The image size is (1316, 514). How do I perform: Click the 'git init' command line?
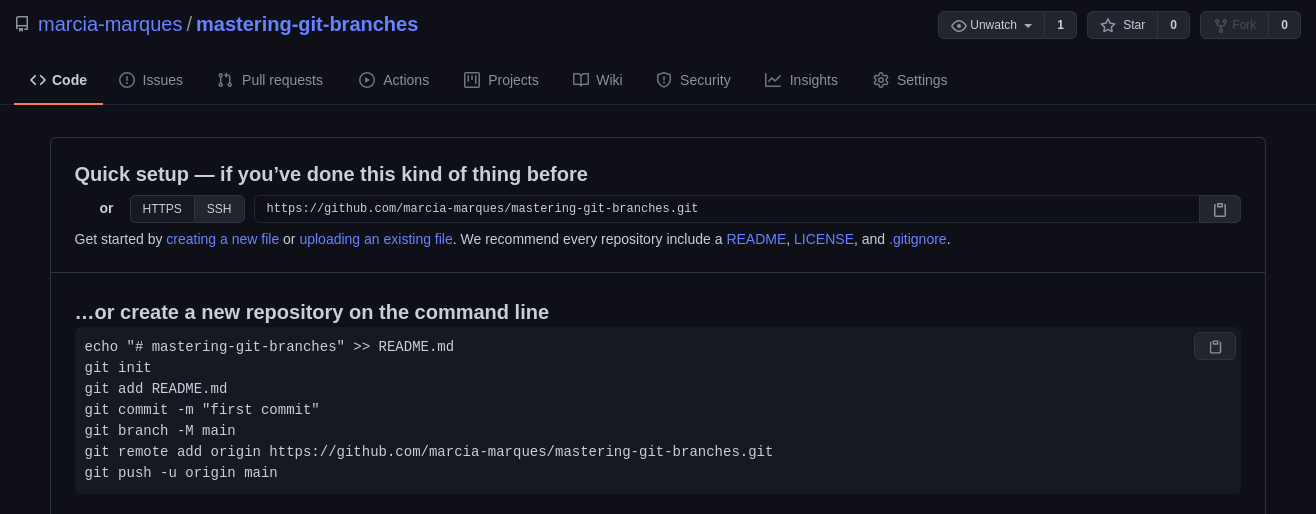tap(118, 368)
